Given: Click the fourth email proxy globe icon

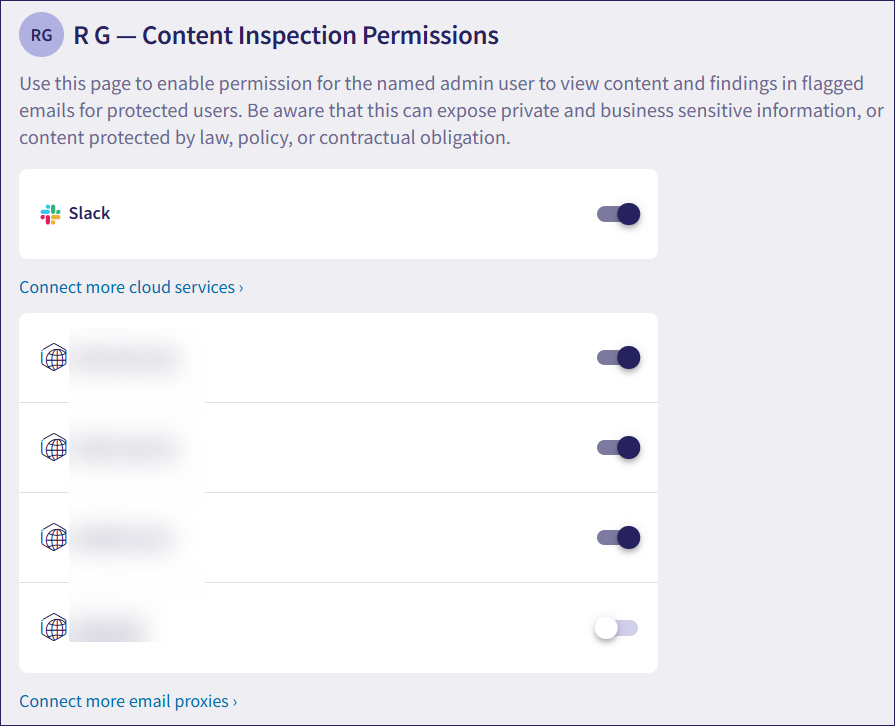Looking at the screenshot, I should 54,628.
